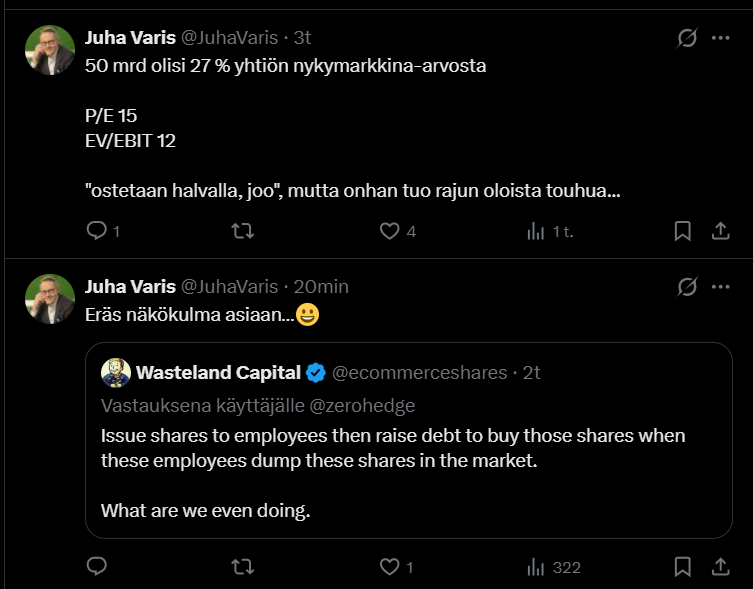Like the tweet with 4 likes
The width and height of the screenshot is (753, 589).
click(x=390, y=231)
